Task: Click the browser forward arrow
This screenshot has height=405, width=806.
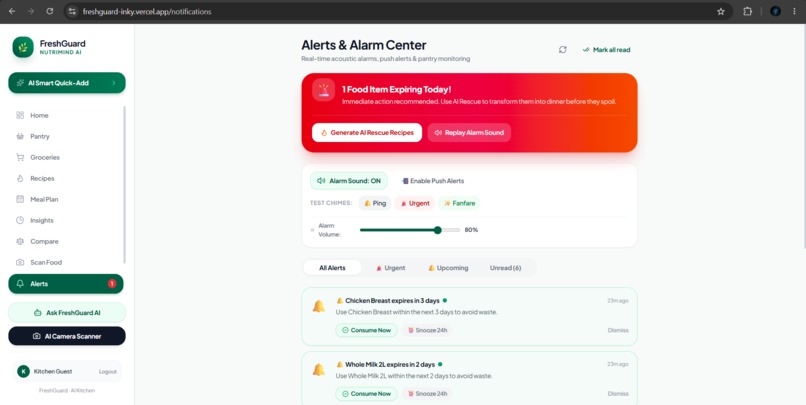Action: 31,11
